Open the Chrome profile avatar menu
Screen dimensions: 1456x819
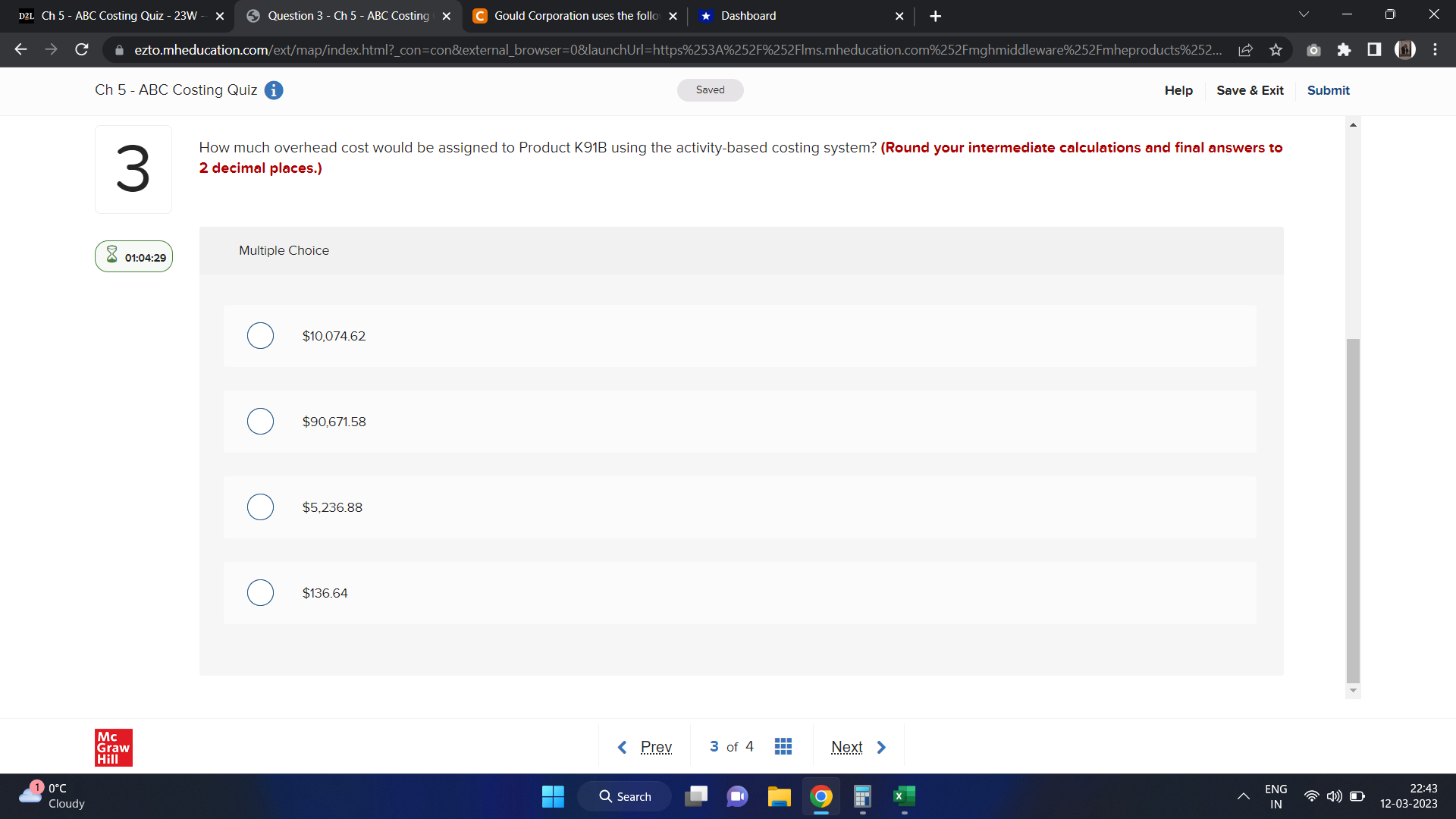(x=1405, y=49)
